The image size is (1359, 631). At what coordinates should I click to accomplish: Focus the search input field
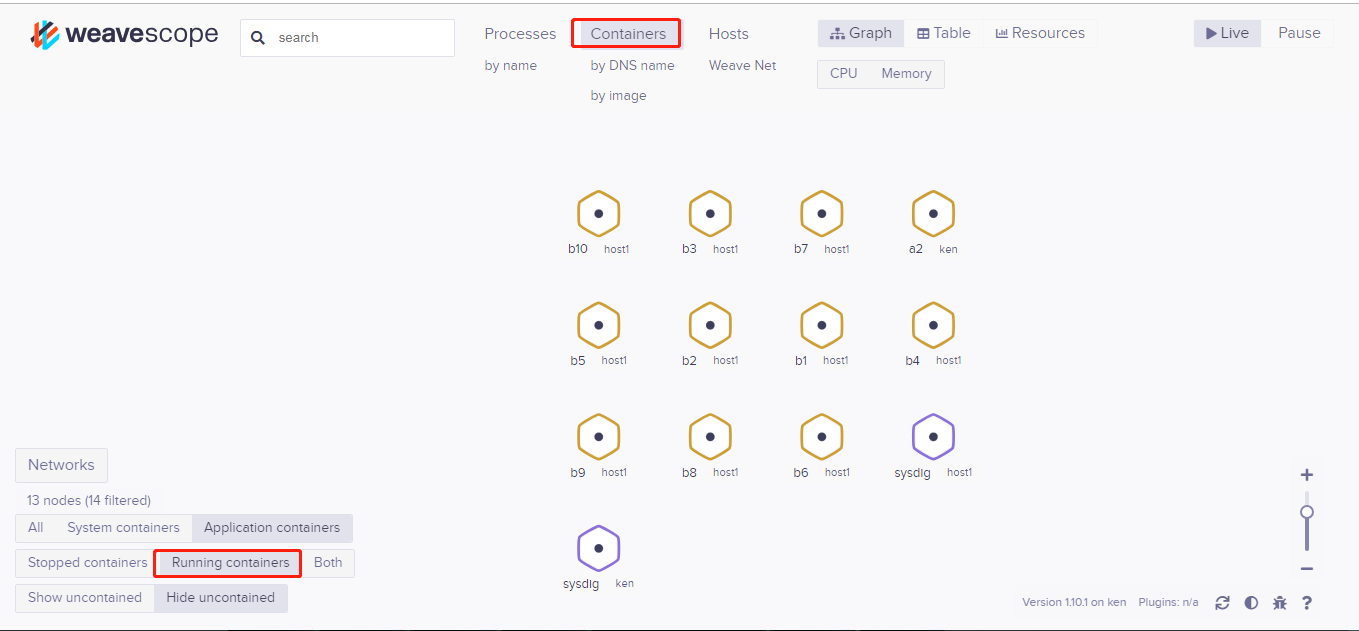tap(347, 38)
